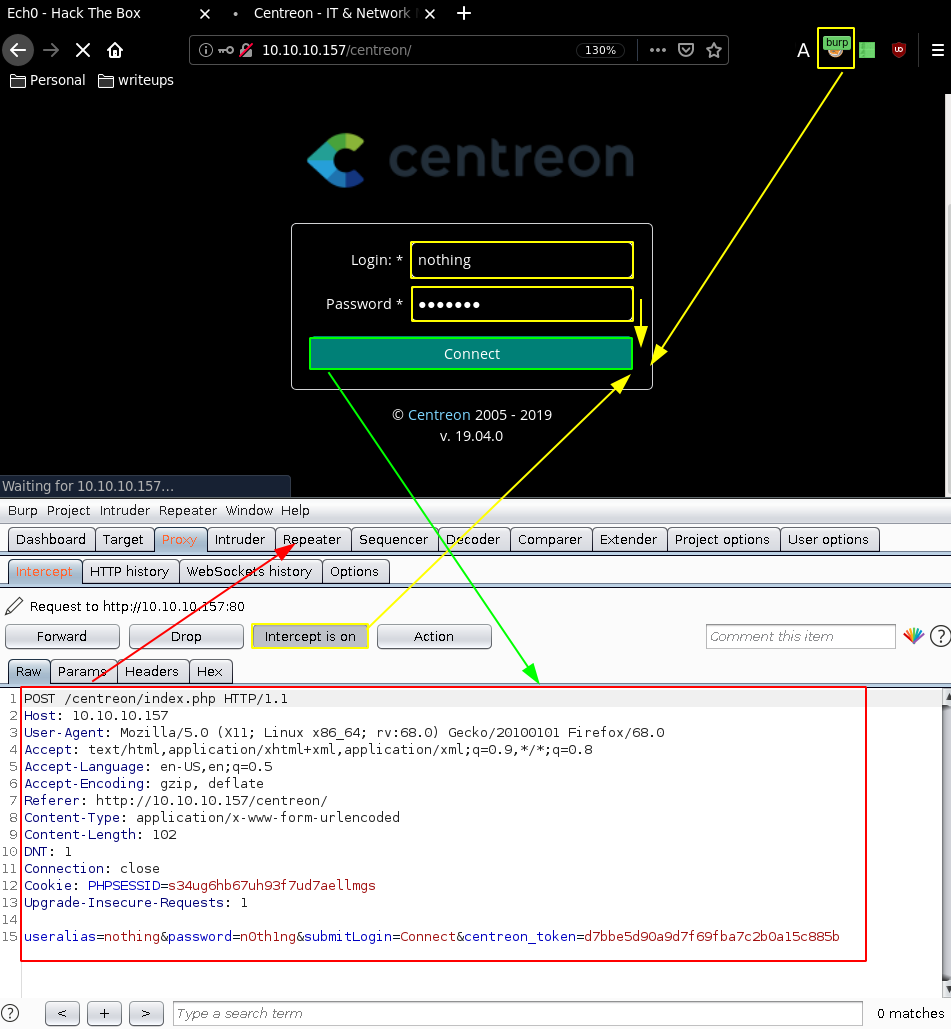
Task: Click the insecure connection lock icon
Action: pos(246,51)
